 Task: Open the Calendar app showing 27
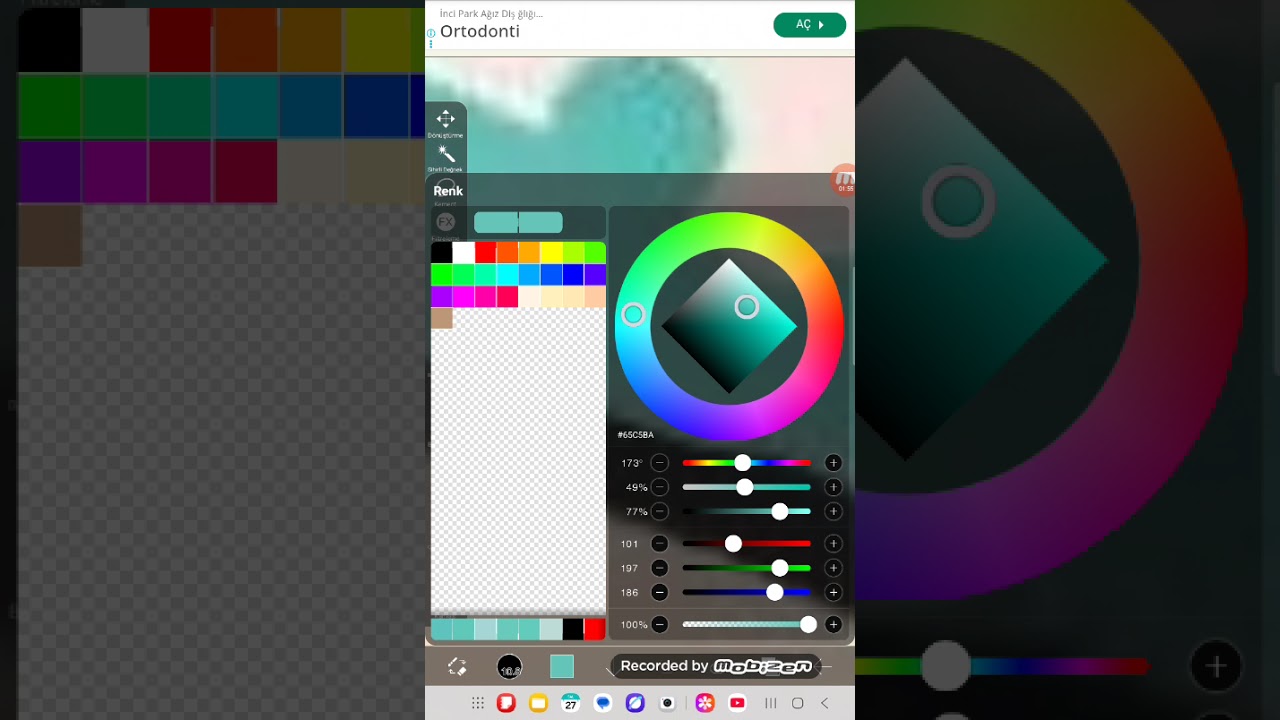[x=570, y=703]
